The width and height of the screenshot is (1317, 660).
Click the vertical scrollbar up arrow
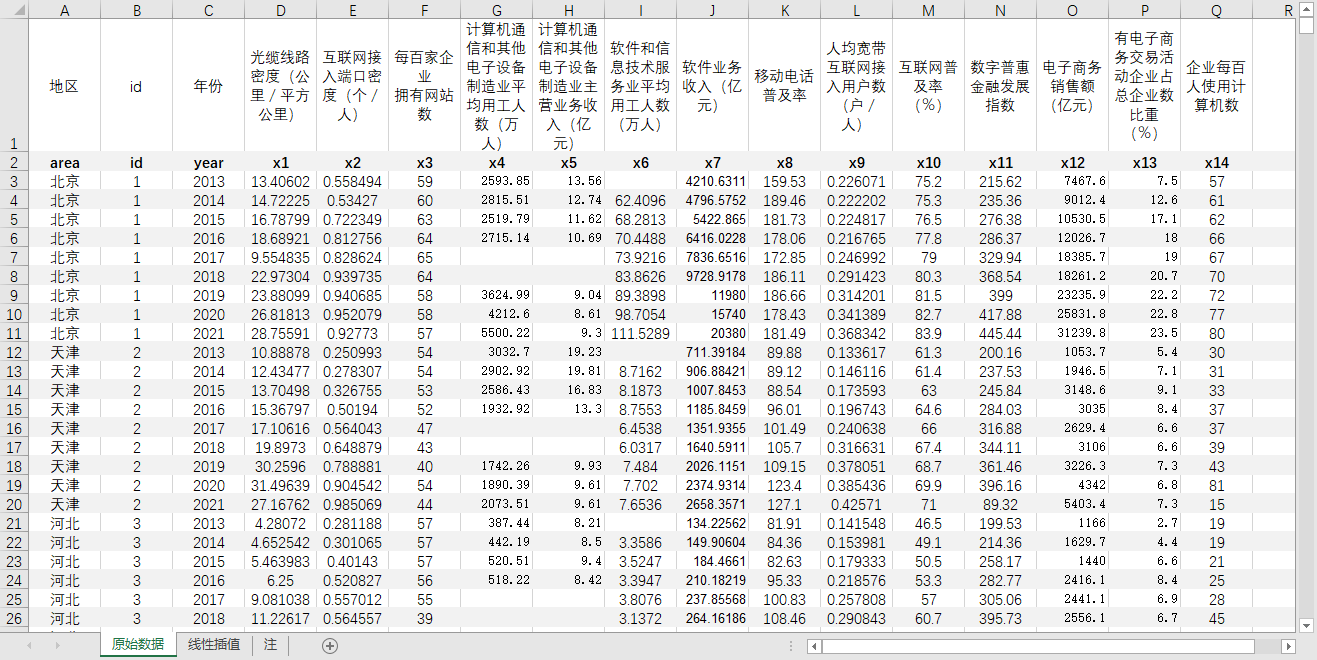(1307, 8)
